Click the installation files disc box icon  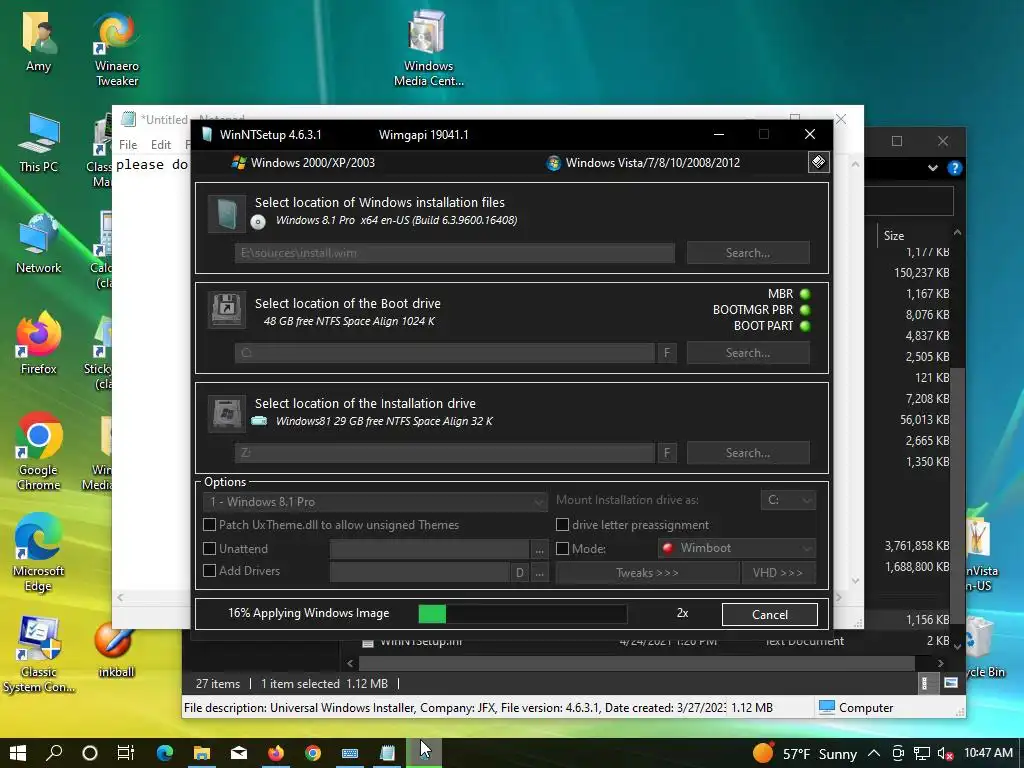[x=227, y=214]
